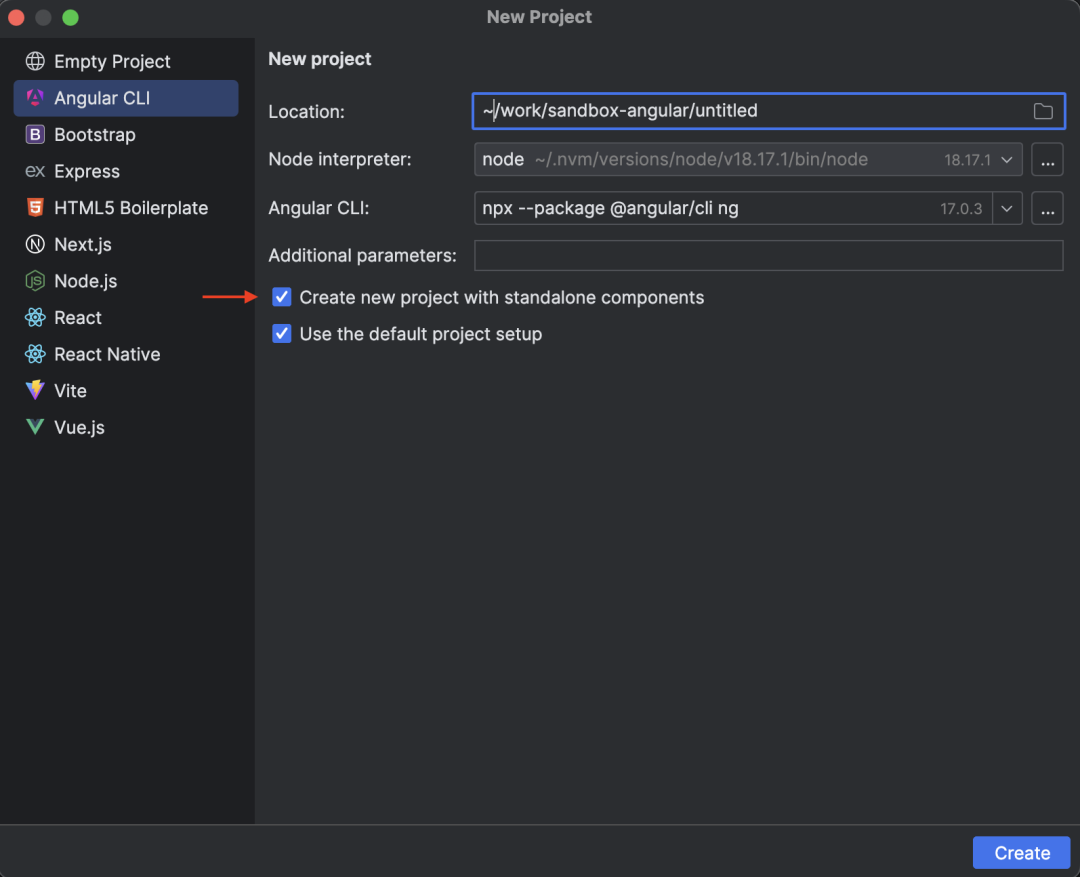This screenshot has height=877, width=1080.
Task: Click the React atom icon
Action: click(35, 317)
